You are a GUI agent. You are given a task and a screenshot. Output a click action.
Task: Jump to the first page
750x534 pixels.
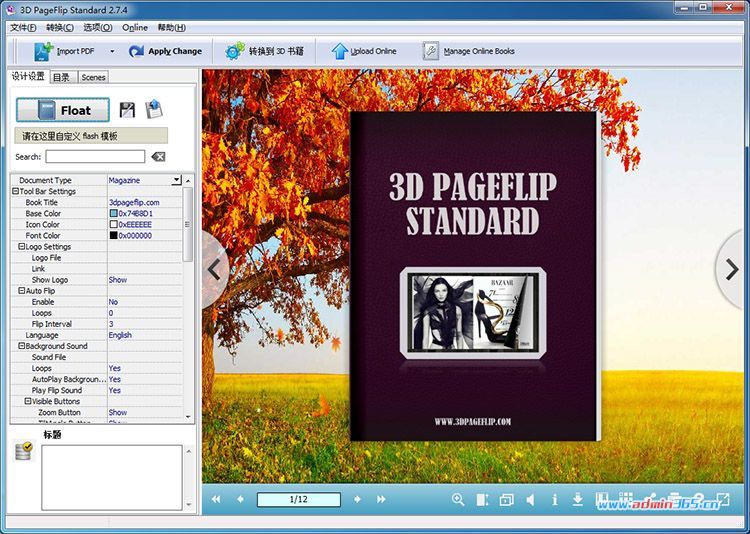click(x=216, y=499)
